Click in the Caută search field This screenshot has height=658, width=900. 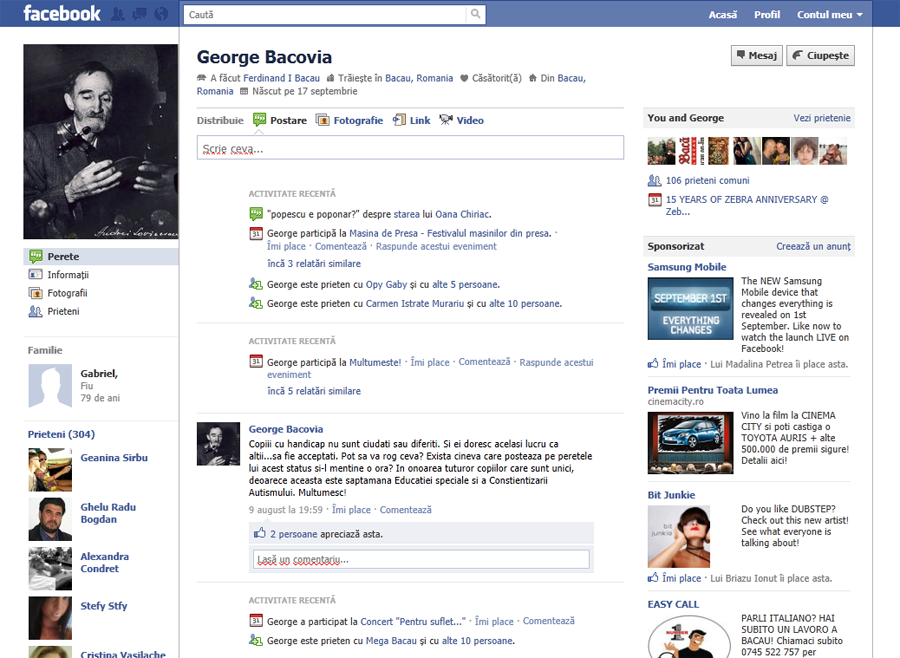coord(325,14)
